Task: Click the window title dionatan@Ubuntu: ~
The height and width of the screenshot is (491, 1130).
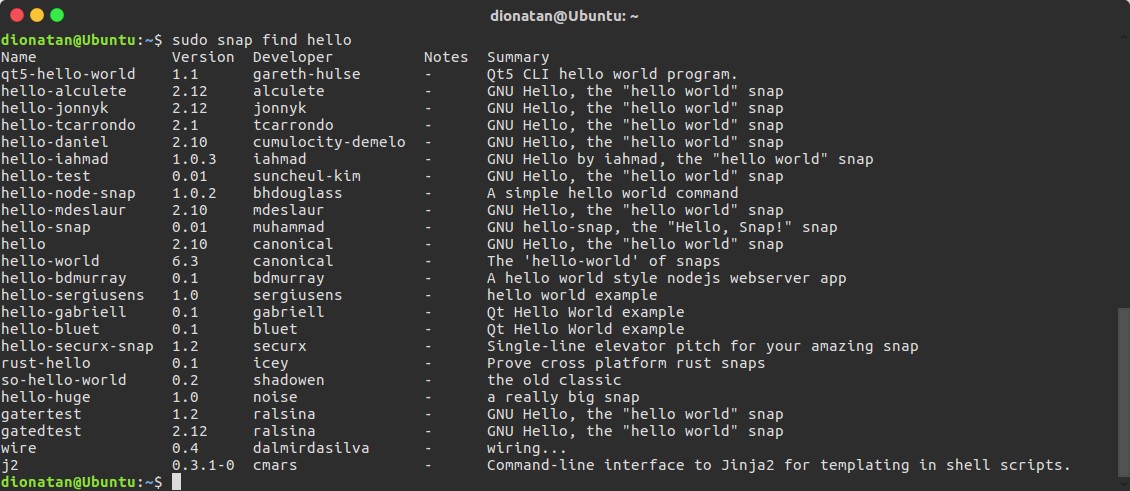Action: click(x=565, y=15)
